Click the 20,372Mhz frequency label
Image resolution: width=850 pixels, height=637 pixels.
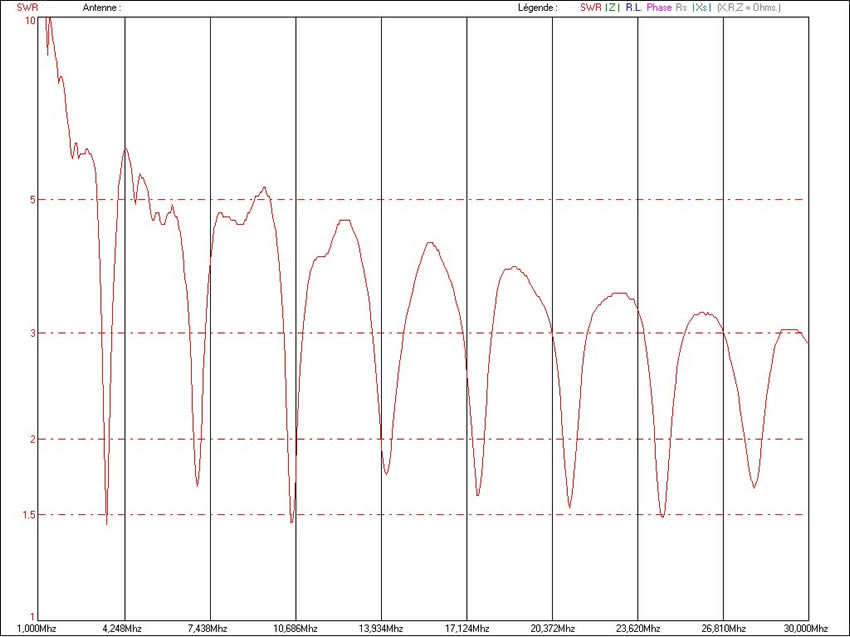[x=552, y=629]
